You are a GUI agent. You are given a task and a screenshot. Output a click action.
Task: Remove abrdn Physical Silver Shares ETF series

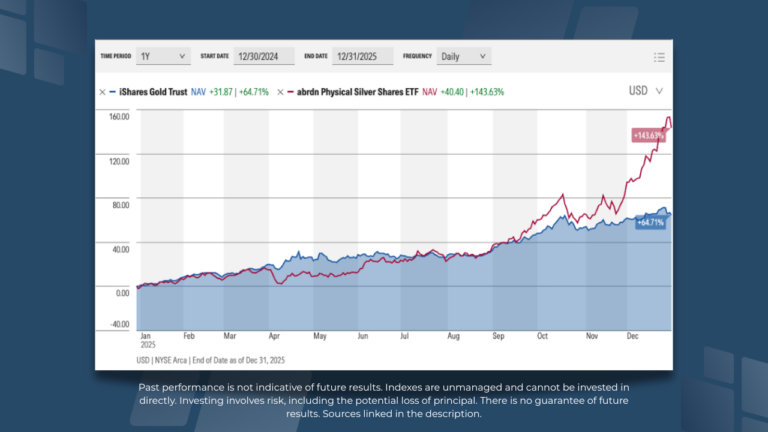tap(279, 91)
